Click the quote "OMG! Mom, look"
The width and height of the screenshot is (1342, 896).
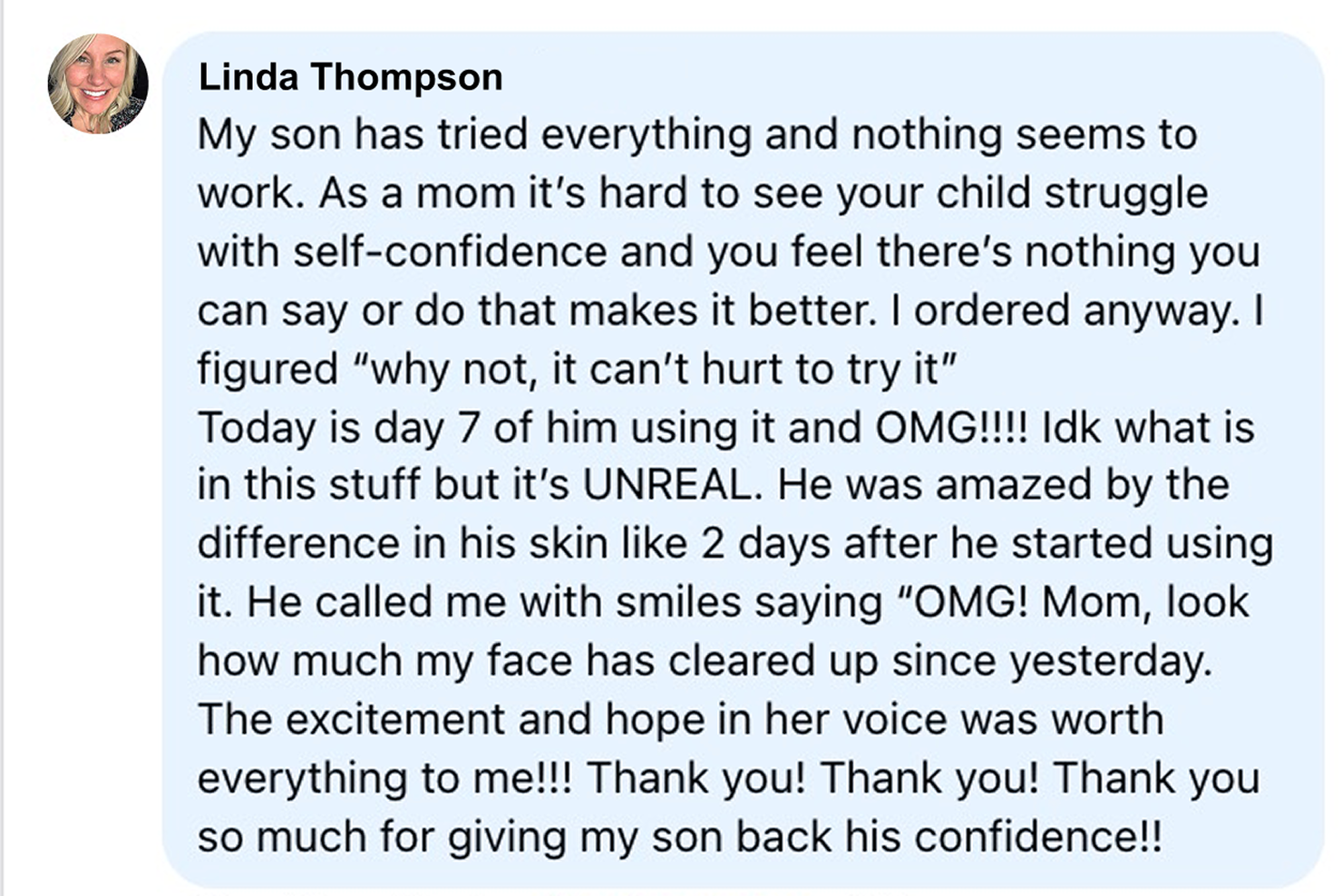(1074, 602)
